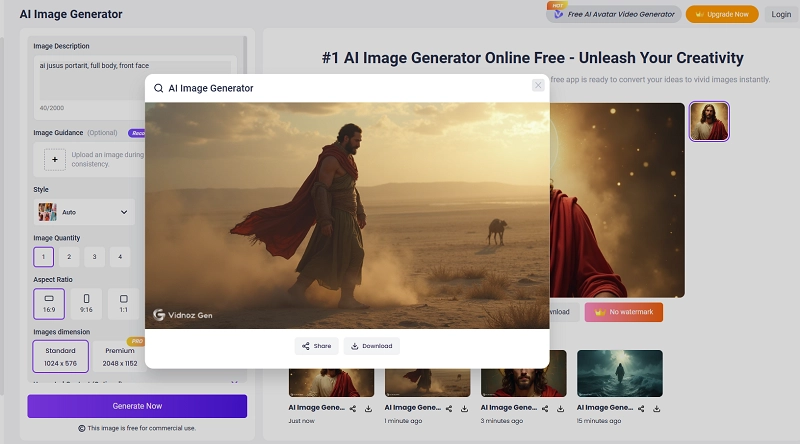
Task: Select the 16:9 aspect ratio option
Action: [49, 303]
